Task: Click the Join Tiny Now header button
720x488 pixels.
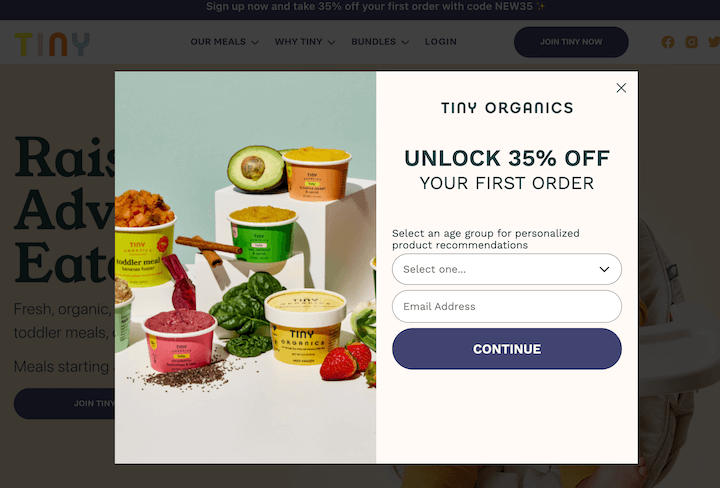Action: 571,42
